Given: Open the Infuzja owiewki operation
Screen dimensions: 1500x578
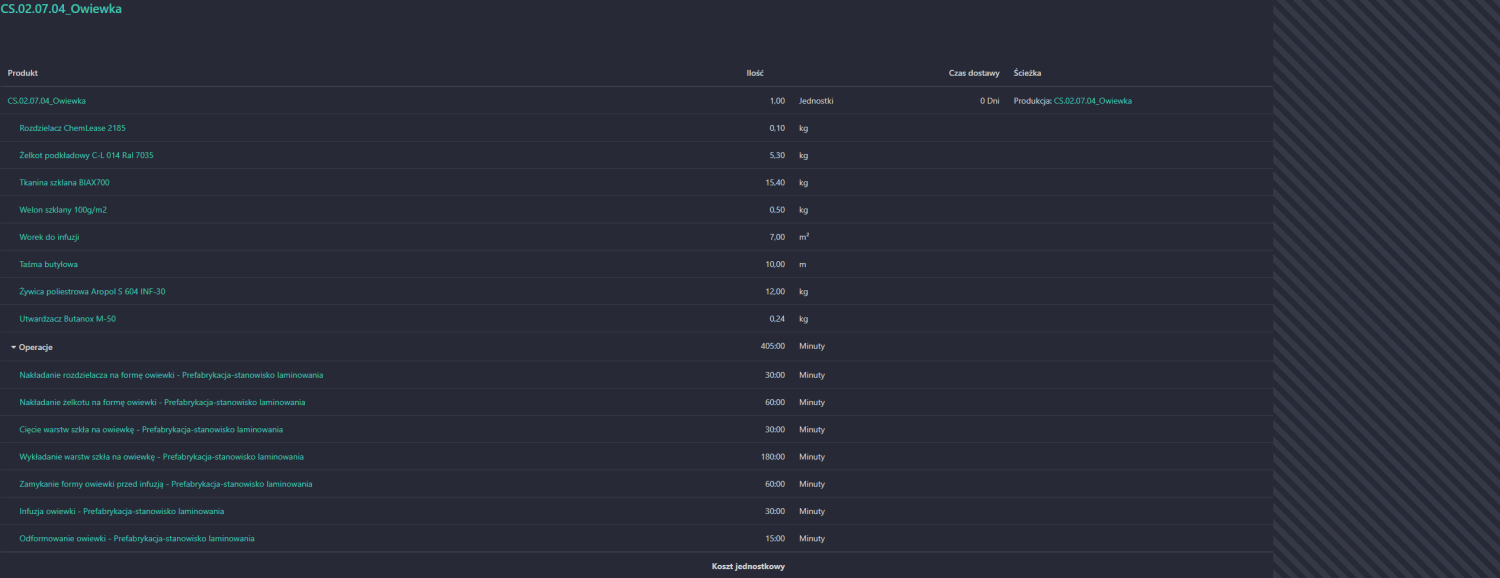Looking at the screenshot, I should pos(121,511).
